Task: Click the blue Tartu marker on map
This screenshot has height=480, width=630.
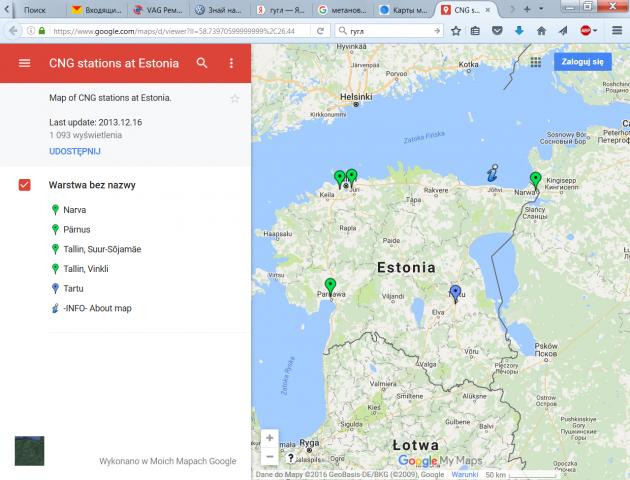Action: [x=455, y=294]
